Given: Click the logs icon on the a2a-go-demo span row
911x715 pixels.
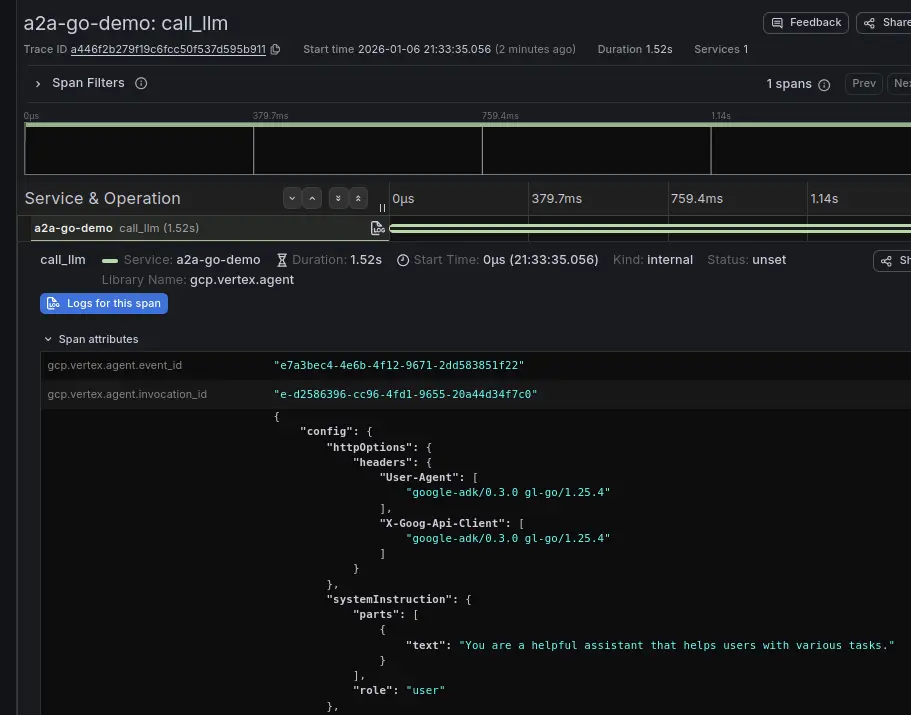Looking at the screenshot, I should 377,228.
